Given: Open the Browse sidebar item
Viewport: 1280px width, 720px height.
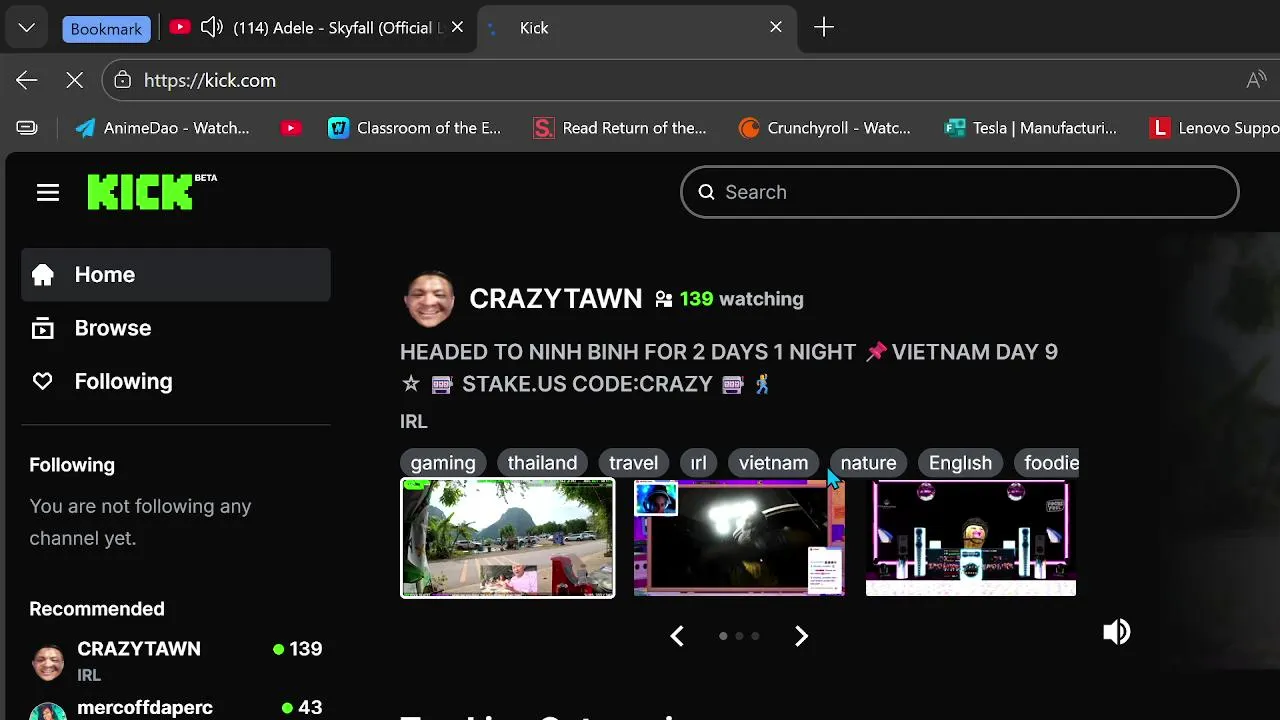Looking at the screenshot, I should point(176,328).
